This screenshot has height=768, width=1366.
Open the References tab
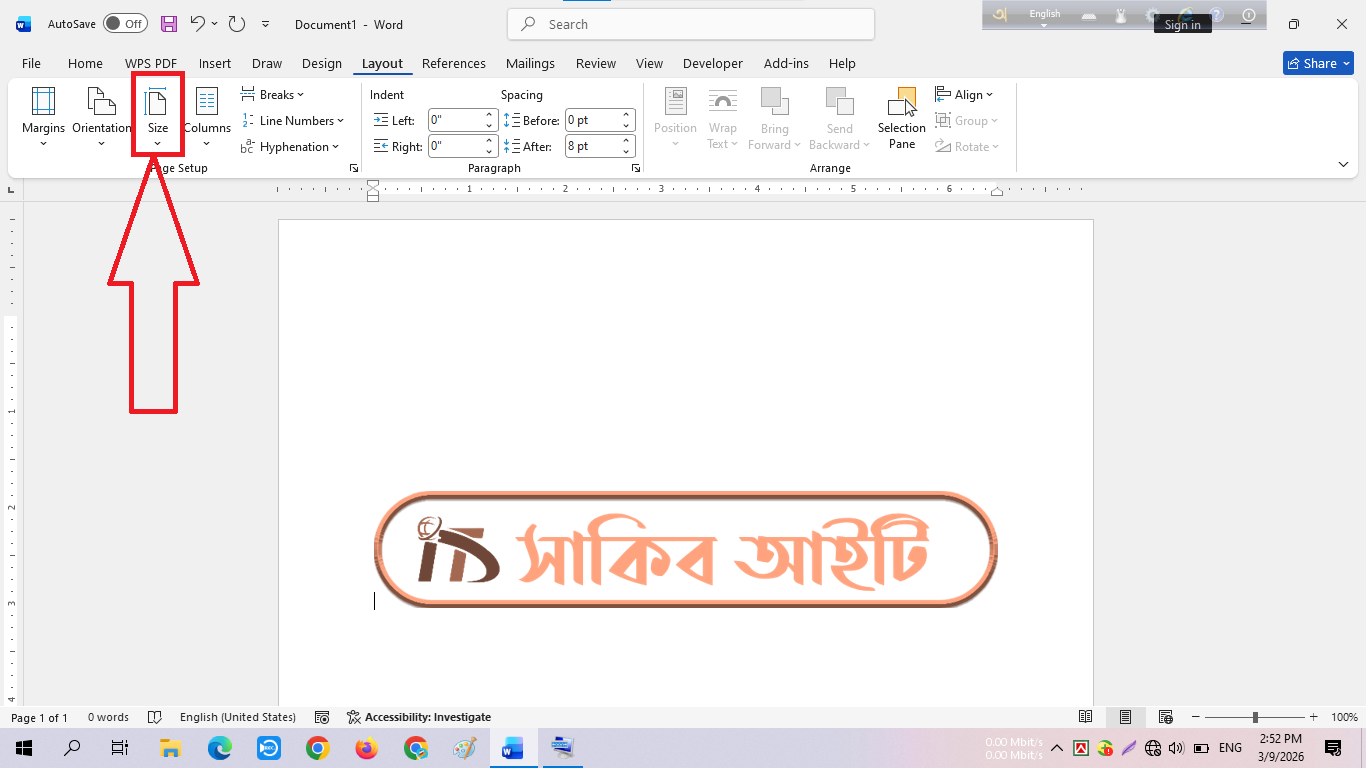point(453,63)
